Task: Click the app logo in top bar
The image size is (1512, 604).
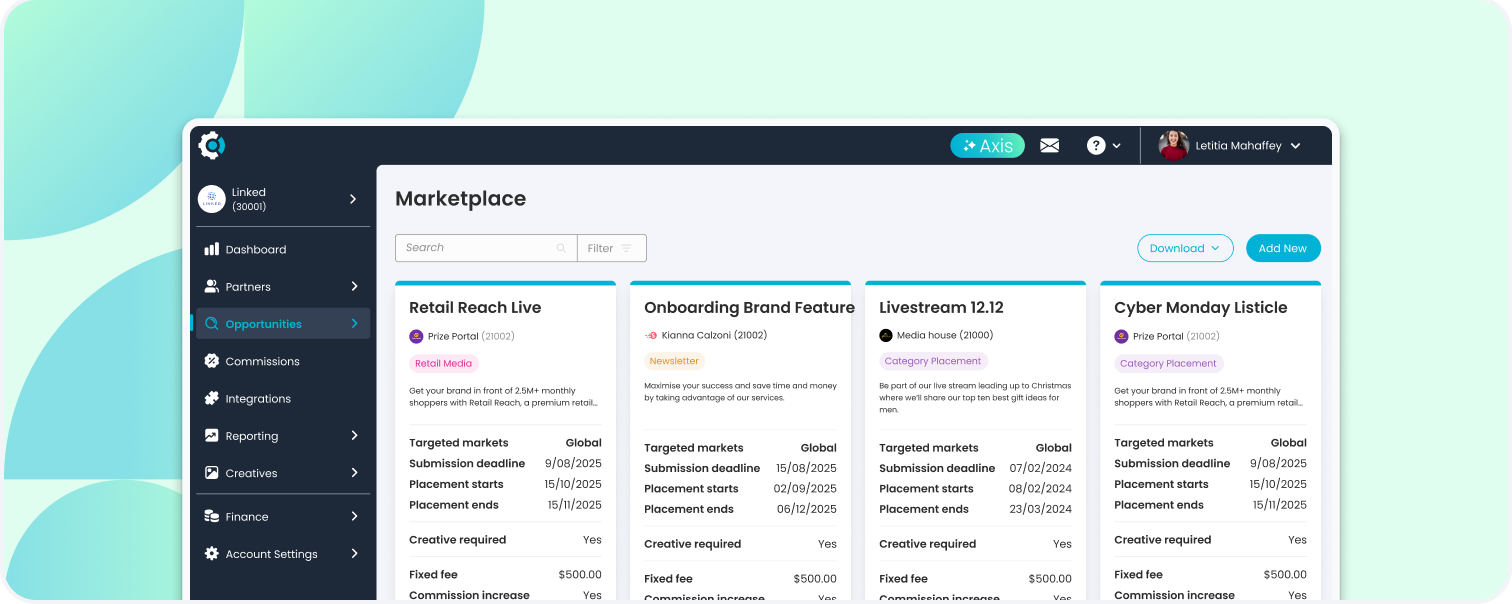Action: 212,145
